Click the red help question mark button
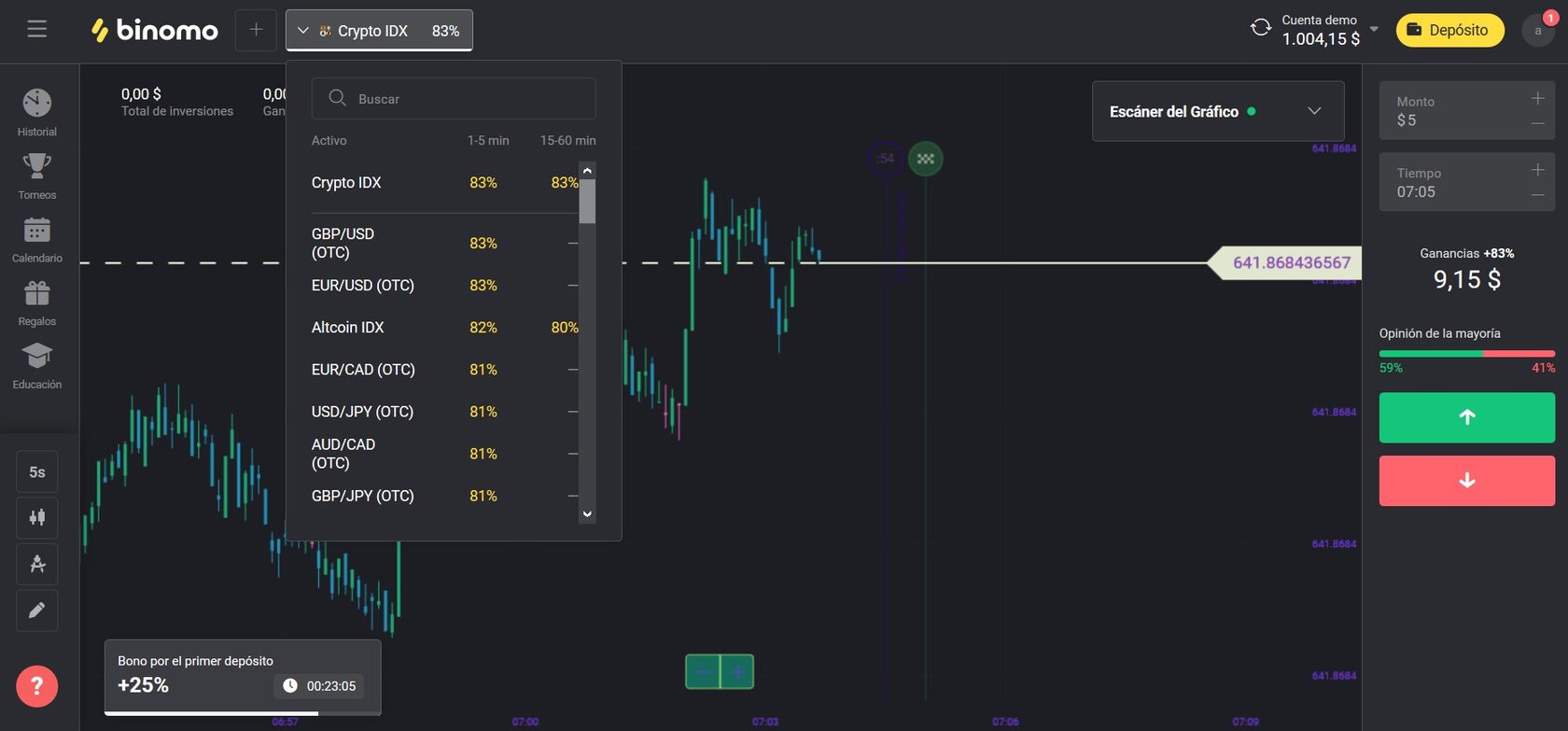This screenshot has width=1568, height=731. pos(37,686)
